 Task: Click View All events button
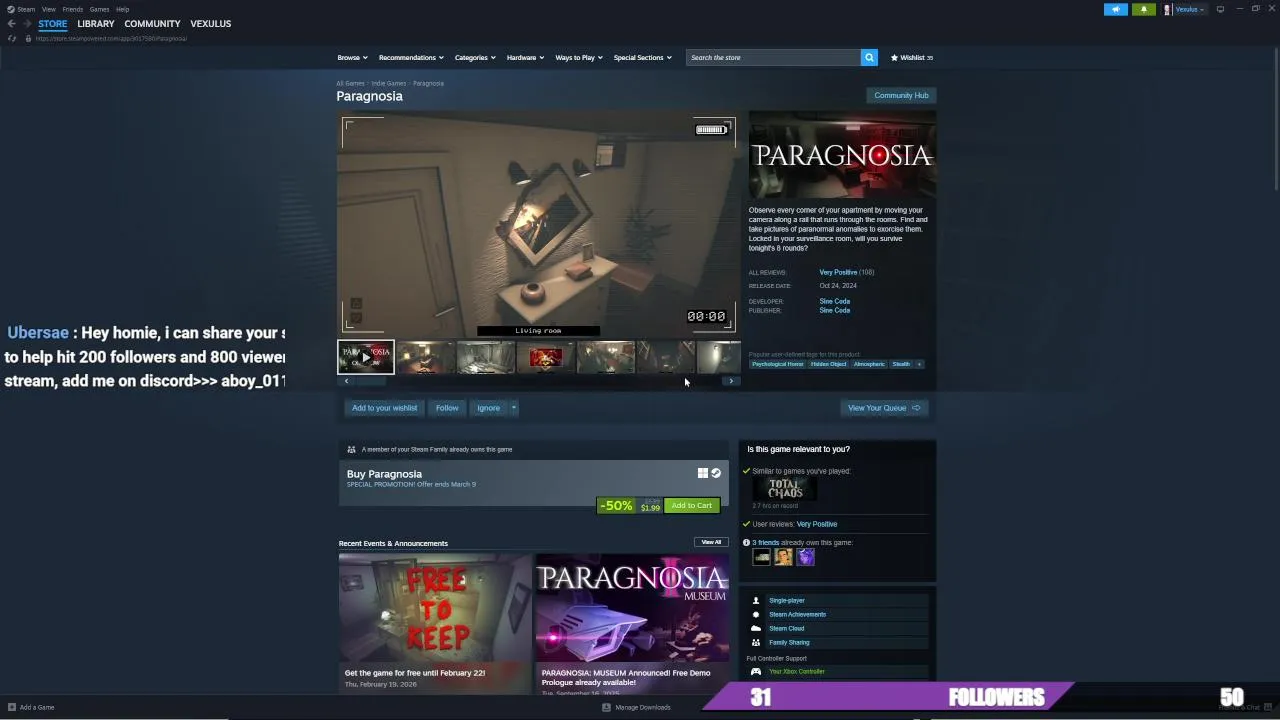point(711,542)
